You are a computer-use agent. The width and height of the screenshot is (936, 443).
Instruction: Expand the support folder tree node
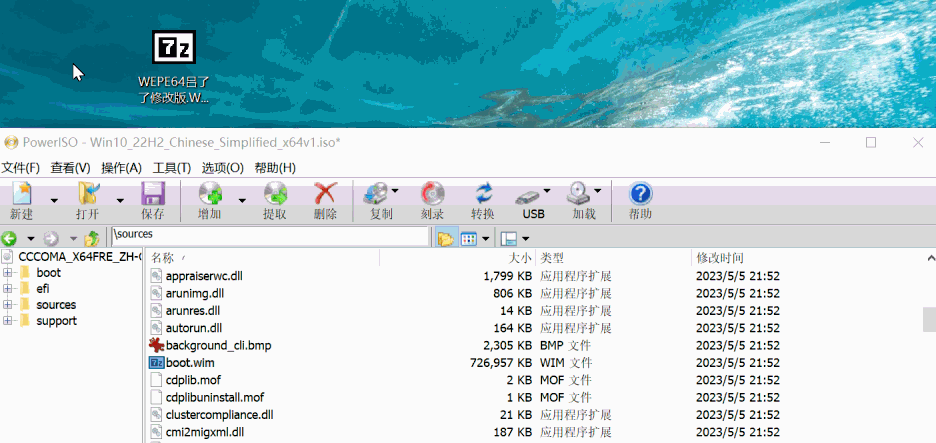click(x=7, y=321)
